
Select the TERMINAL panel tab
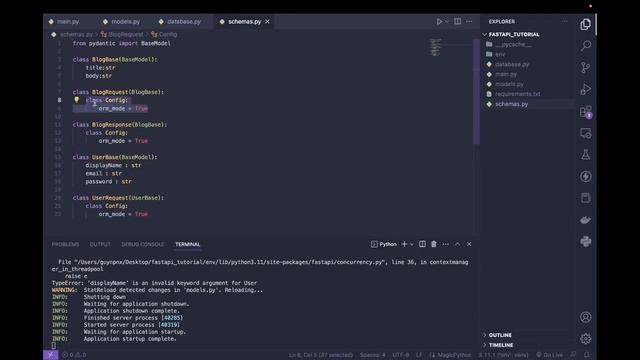188,244
